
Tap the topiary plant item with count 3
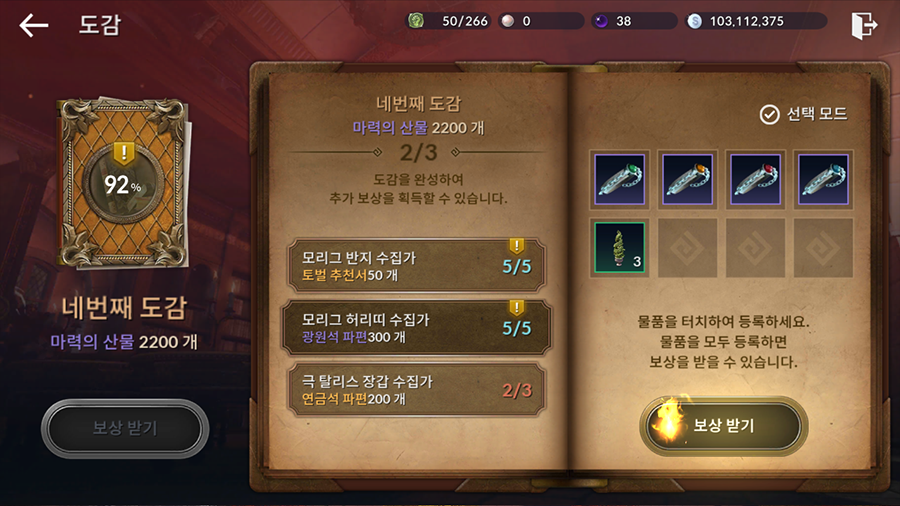click(x=619, y=247)
